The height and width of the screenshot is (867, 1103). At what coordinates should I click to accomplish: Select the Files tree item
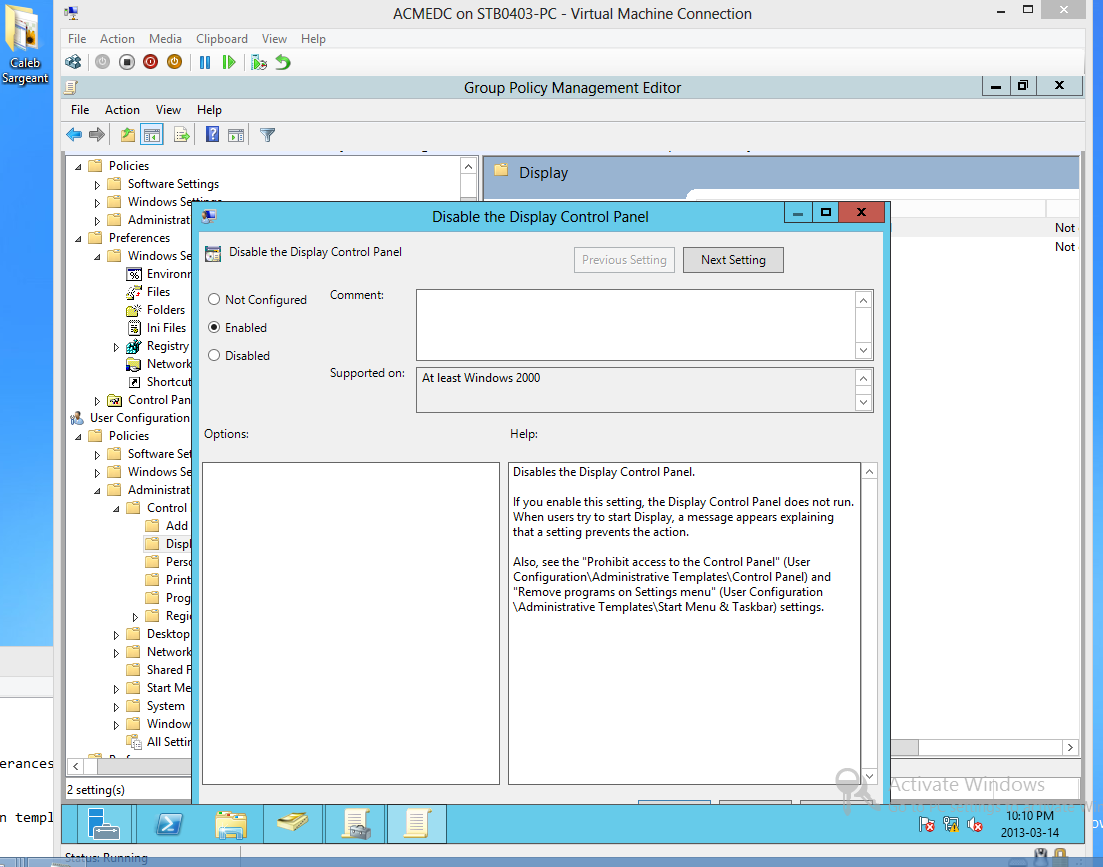(158, 292)
